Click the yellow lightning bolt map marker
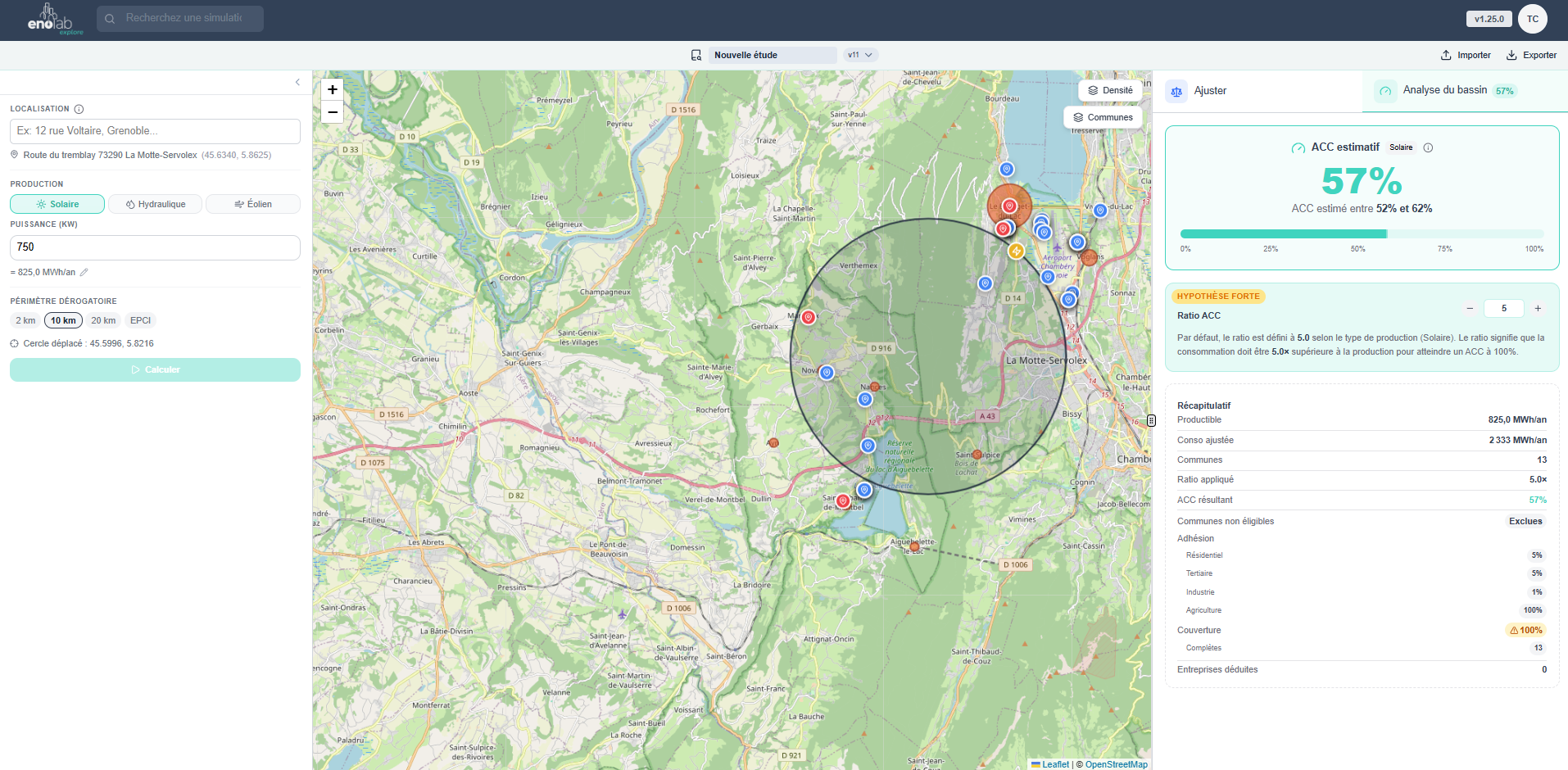 click(1016, 251)
